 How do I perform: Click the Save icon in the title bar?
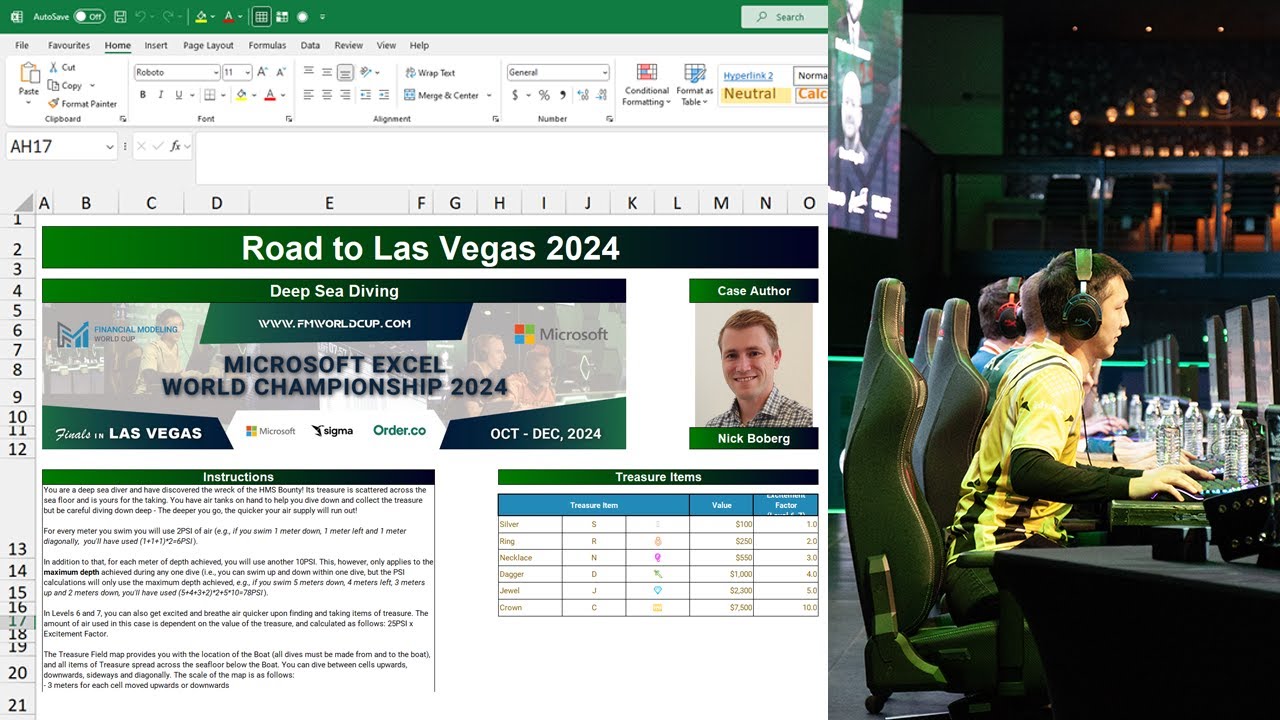120,17
